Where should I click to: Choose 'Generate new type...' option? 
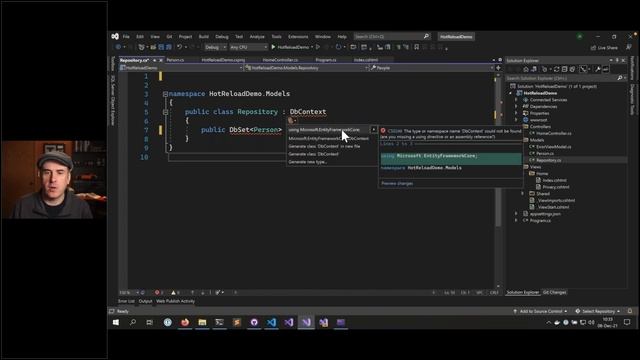[308, 162]
